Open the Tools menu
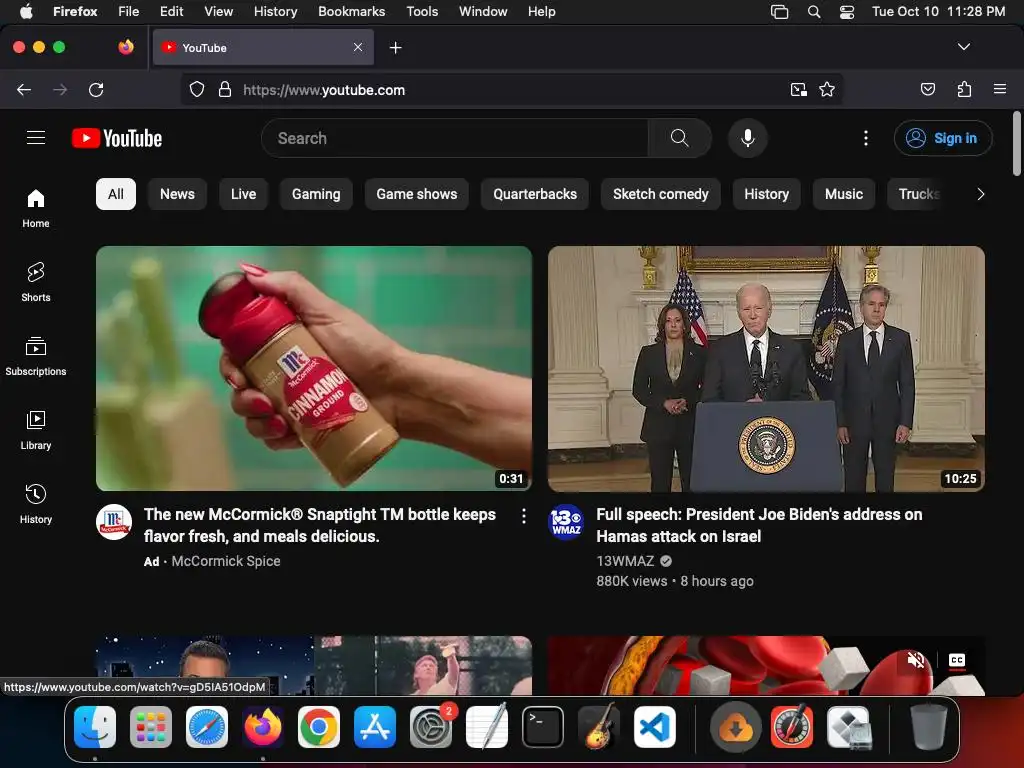 [x=422, y=12]
